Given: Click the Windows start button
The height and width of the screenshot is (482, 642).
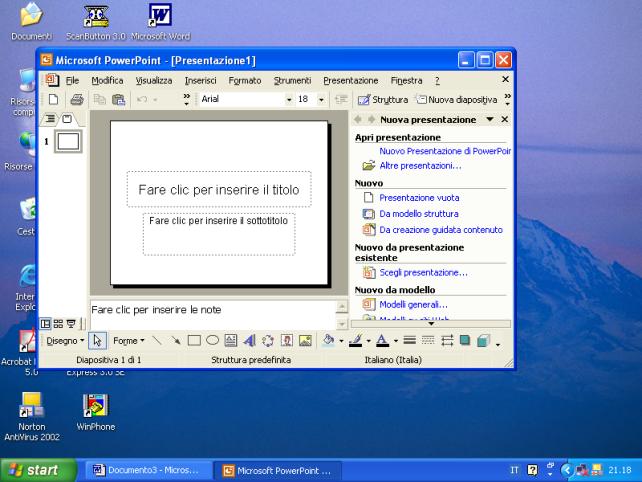Looking at the screenshot, I should pyautogui.click(x=38, y=470).
